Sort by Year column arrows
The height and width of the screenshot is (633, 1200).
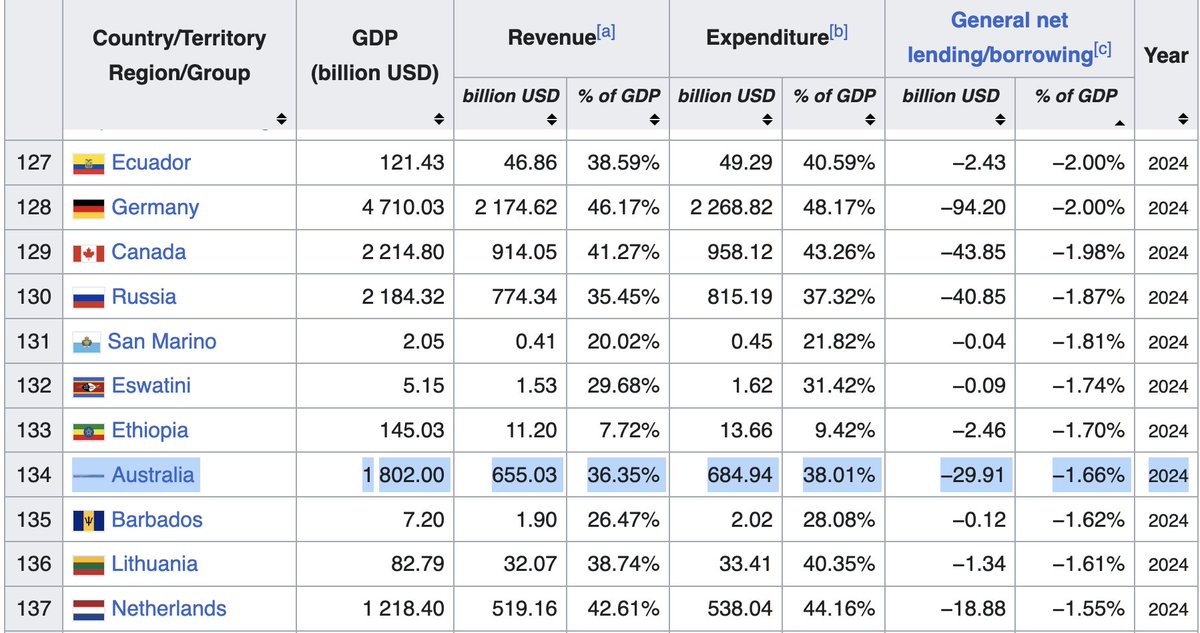click(1182, 120)
